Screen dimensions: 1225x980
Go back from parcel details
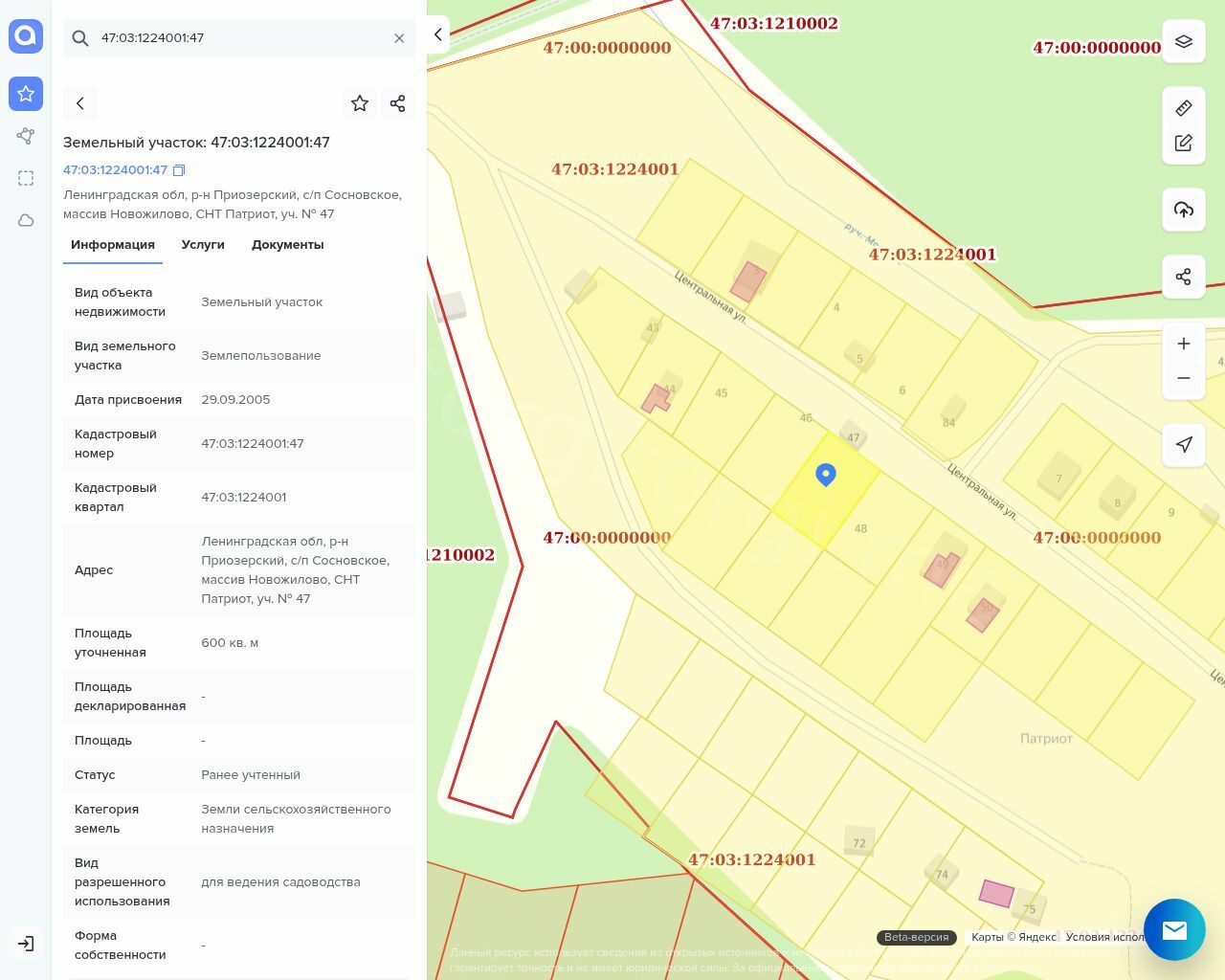(x=80, y=103)
